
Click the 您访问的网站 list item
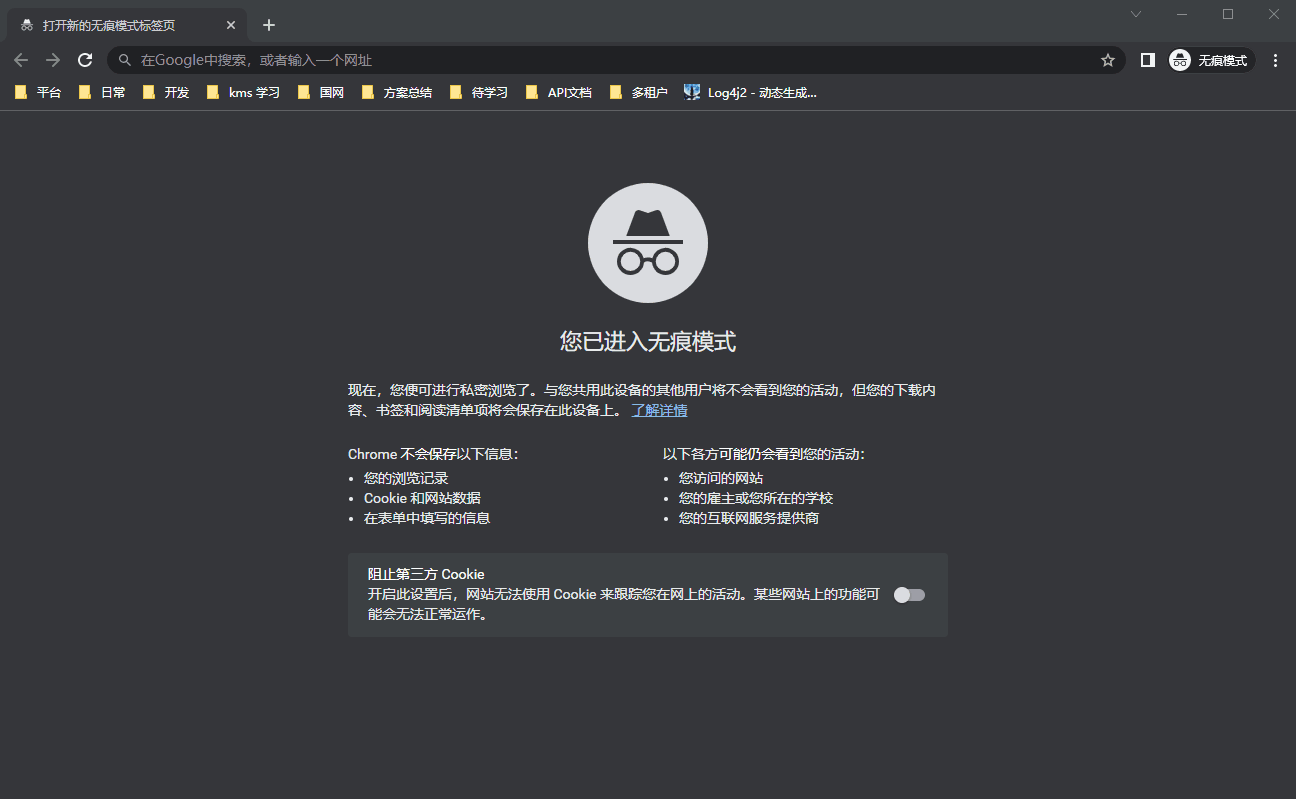point(721,478)
